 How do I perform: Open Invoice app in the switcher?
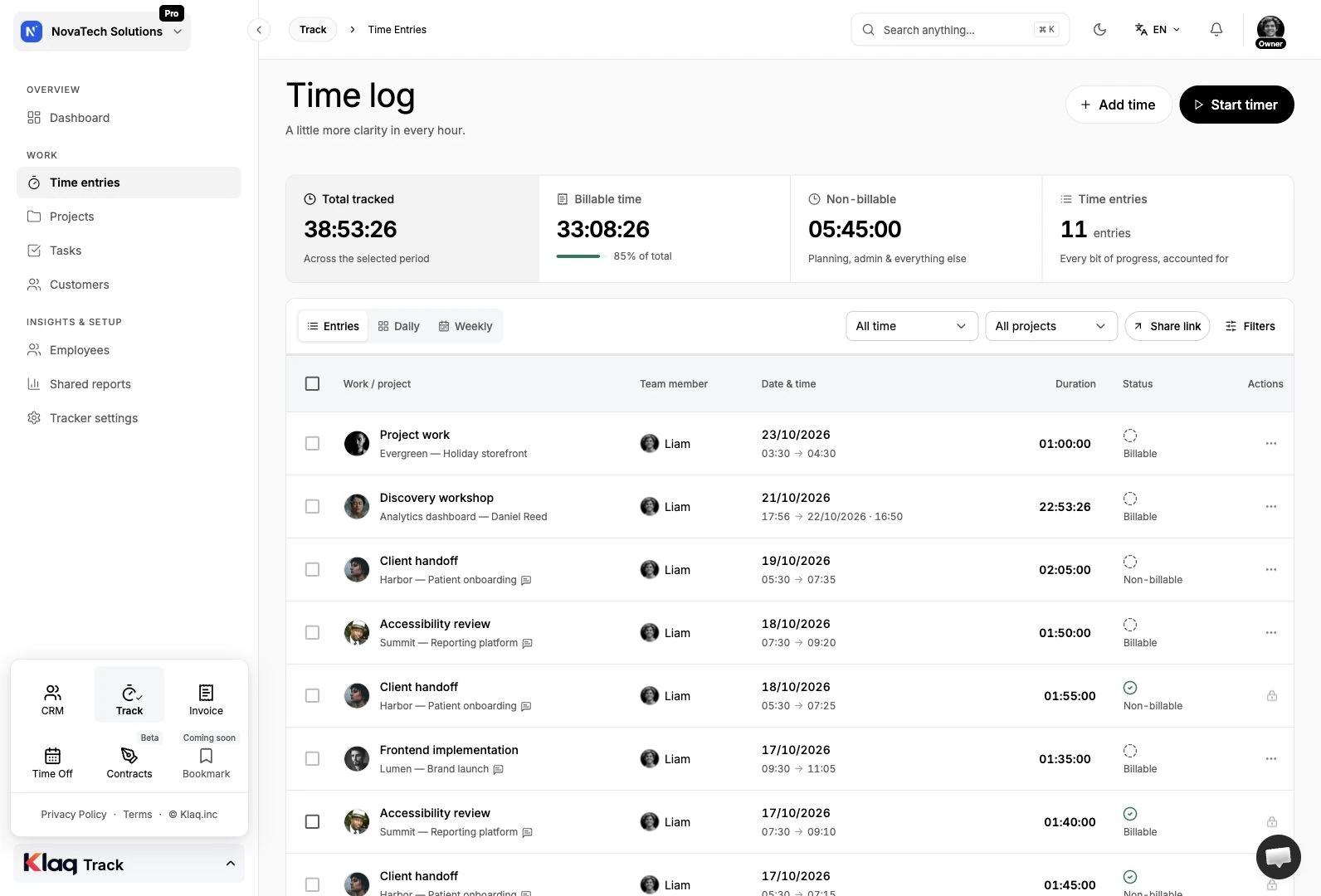(x=206, y=699)
